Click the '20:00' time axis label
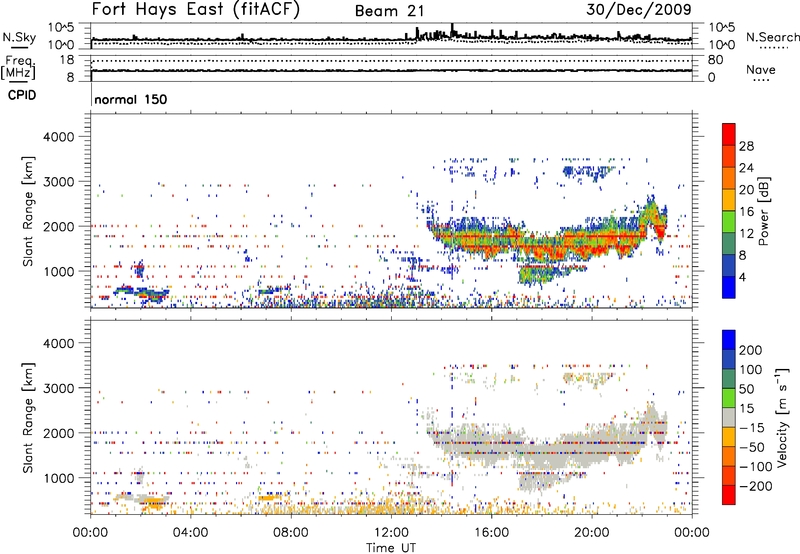The image size is (800, 554). 591,533
